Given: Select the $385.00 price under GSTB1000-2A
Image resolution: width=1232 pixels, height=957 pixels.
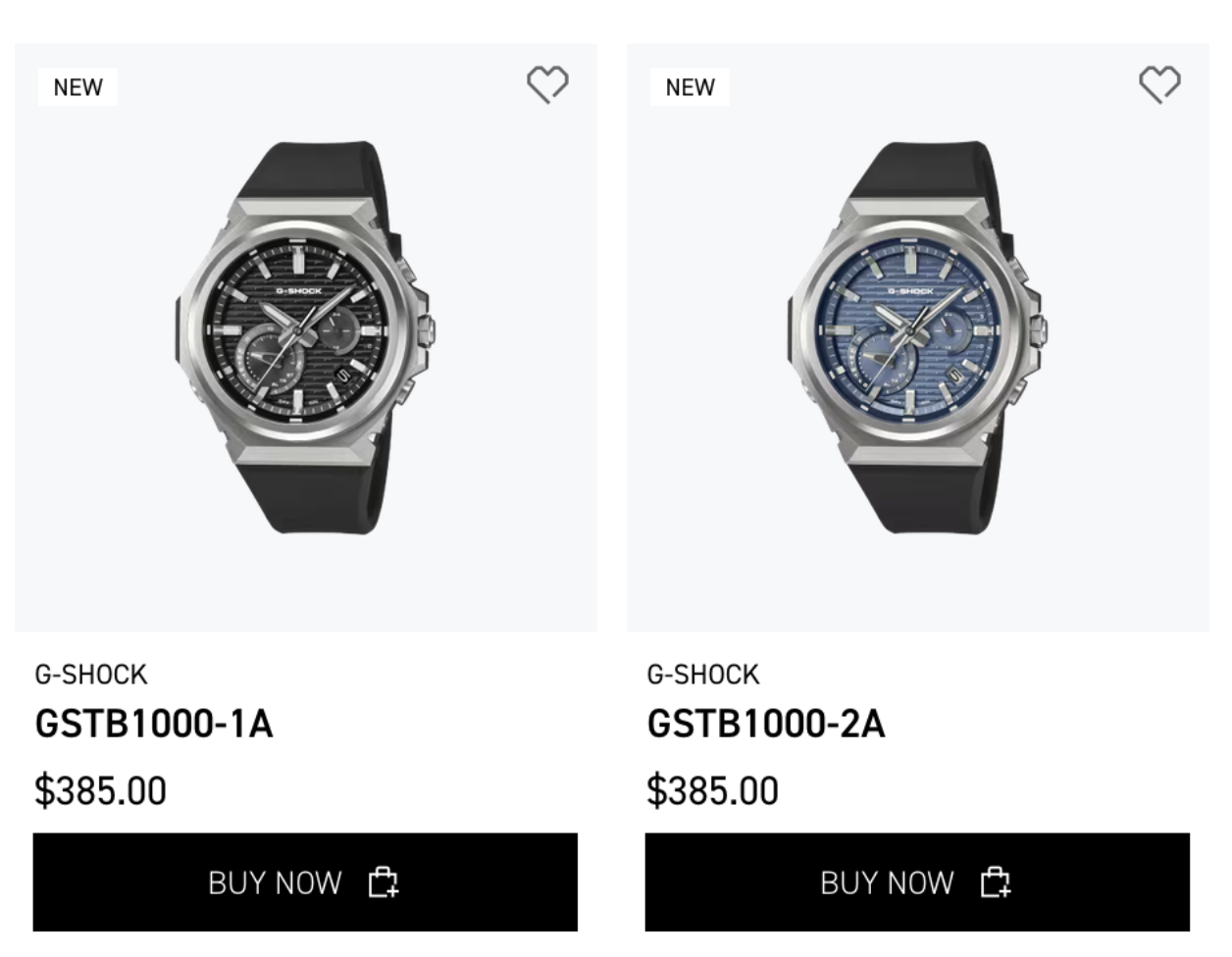Looking at the screenshot, I should (x=712, y=790).
